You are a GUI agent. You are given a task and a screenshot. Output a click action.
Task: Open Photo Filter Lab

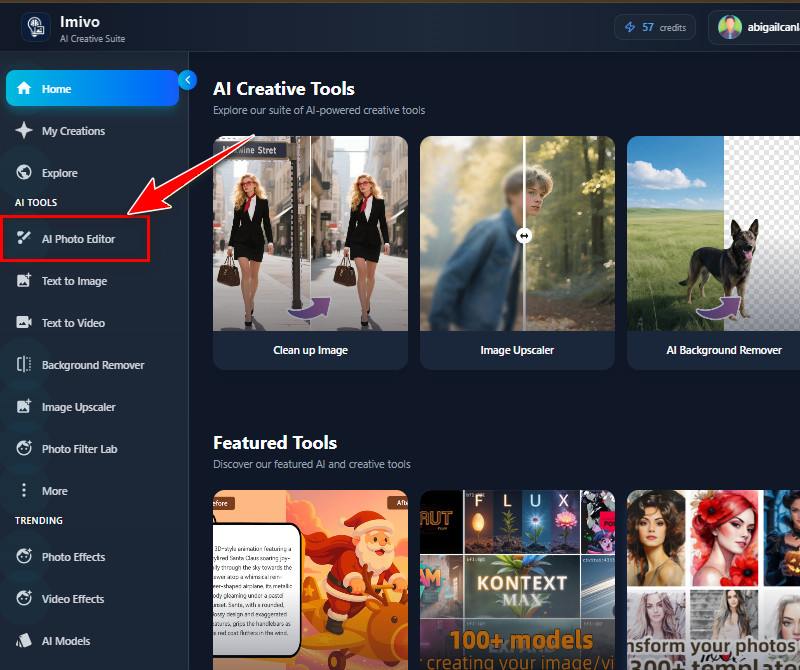coord(92,449)
